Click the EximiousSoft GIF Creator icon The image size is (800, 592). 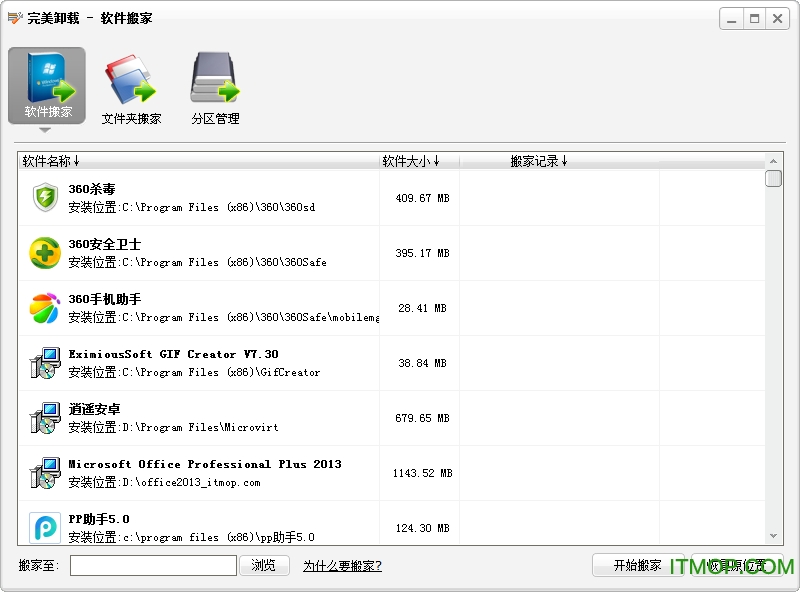45,363
